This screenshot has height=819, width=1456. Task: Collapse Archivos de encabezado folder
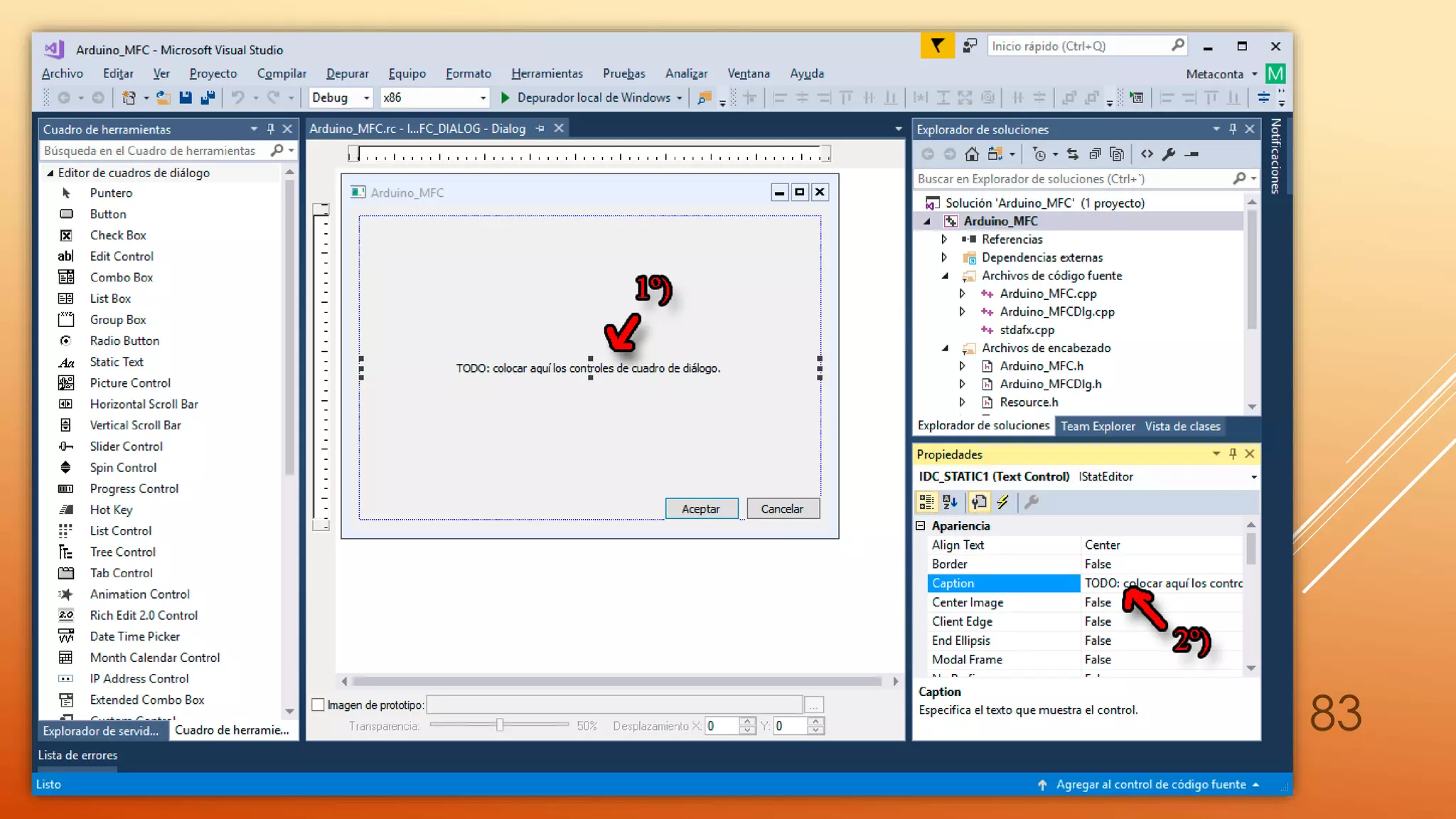click(x=945, y=348)
